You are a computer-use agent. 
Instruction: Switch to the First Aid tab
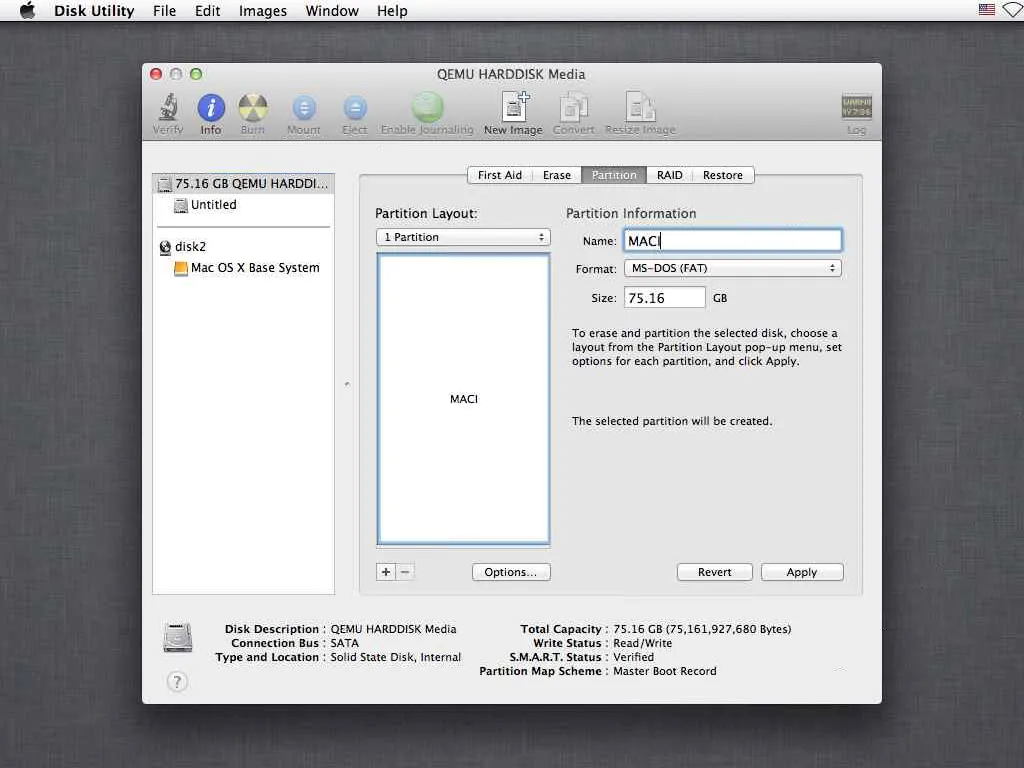[x=500, y=175]
